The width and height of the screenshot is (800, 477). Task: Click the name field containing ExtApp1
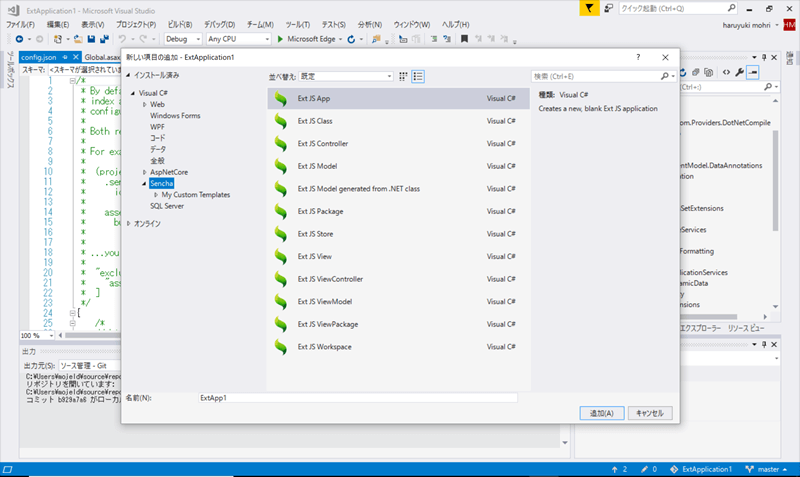click(x=358, y=398)
